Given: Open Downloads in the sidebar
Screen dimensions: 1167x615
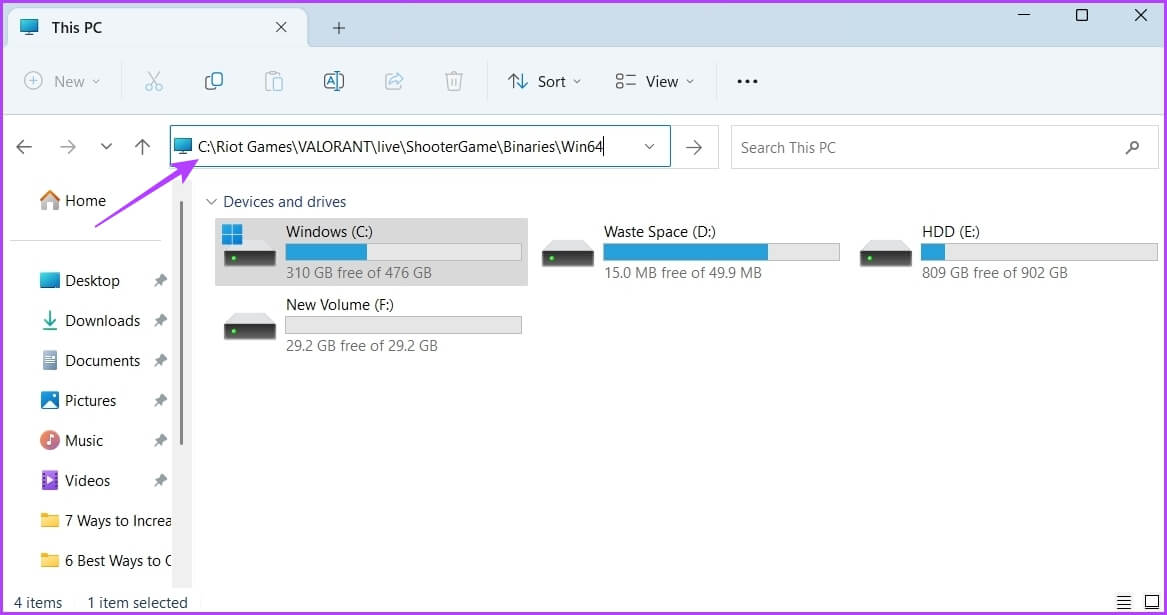Looking at the screenshot, I should click(90, 321).
